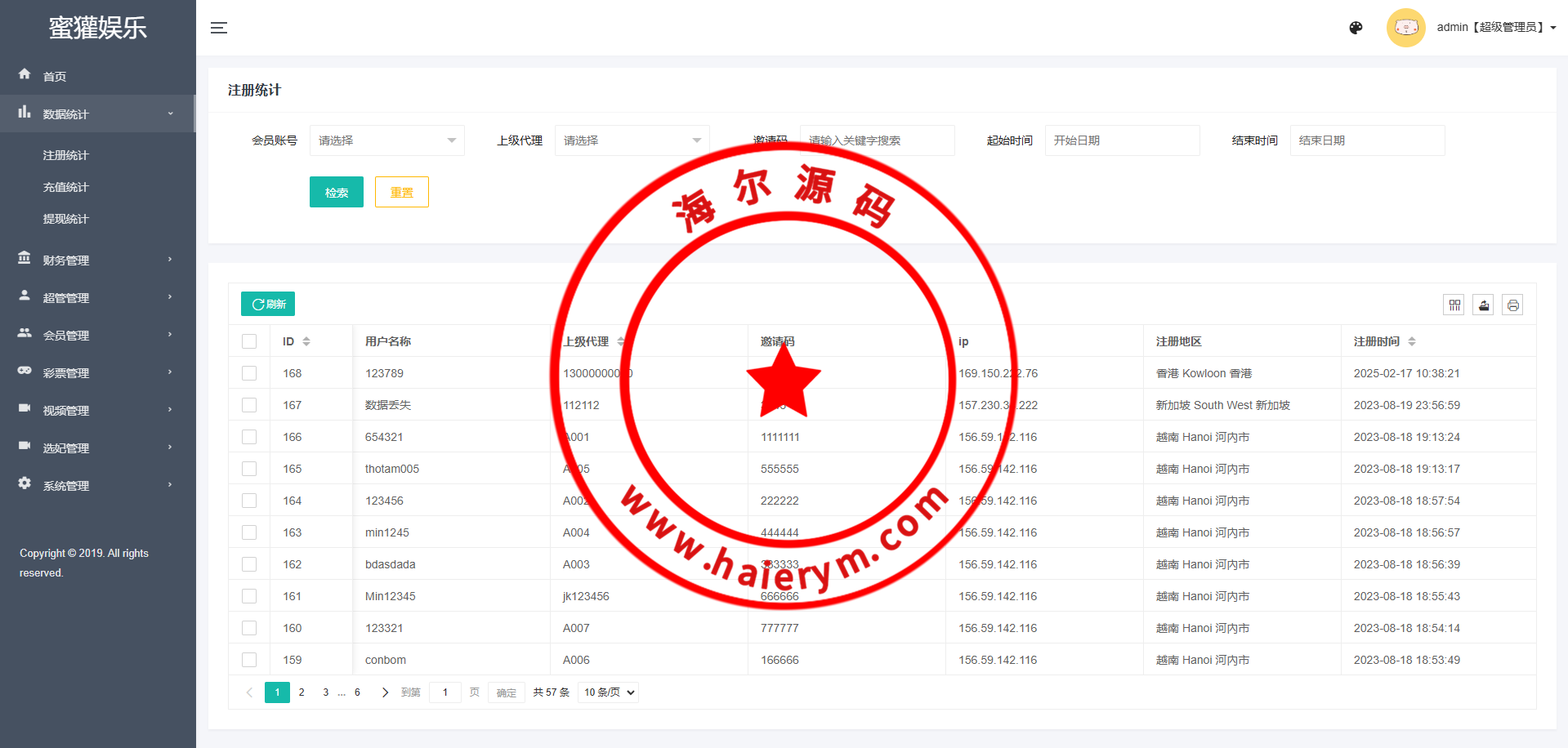Viewport: 1568px width, 748px height.
Task: Sort by 注册时间 column arrows
Action: [x=1412, y=341]
